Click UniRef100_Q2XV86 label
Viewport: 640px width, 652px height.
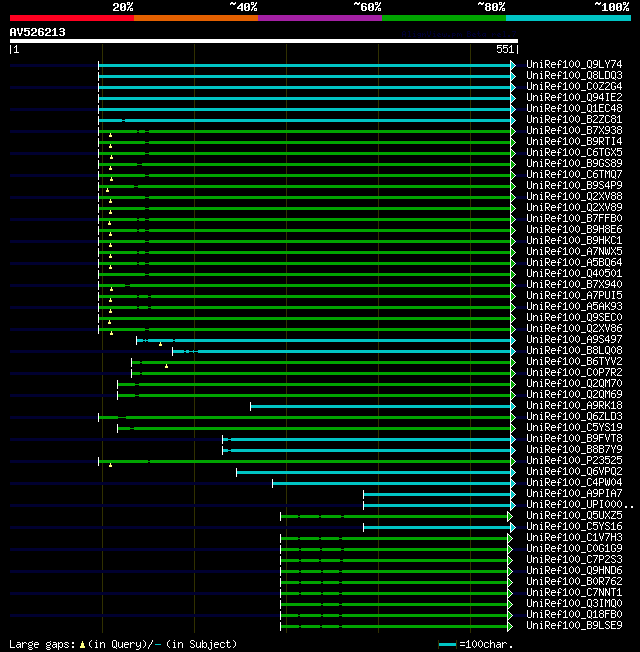click(574, 328)
